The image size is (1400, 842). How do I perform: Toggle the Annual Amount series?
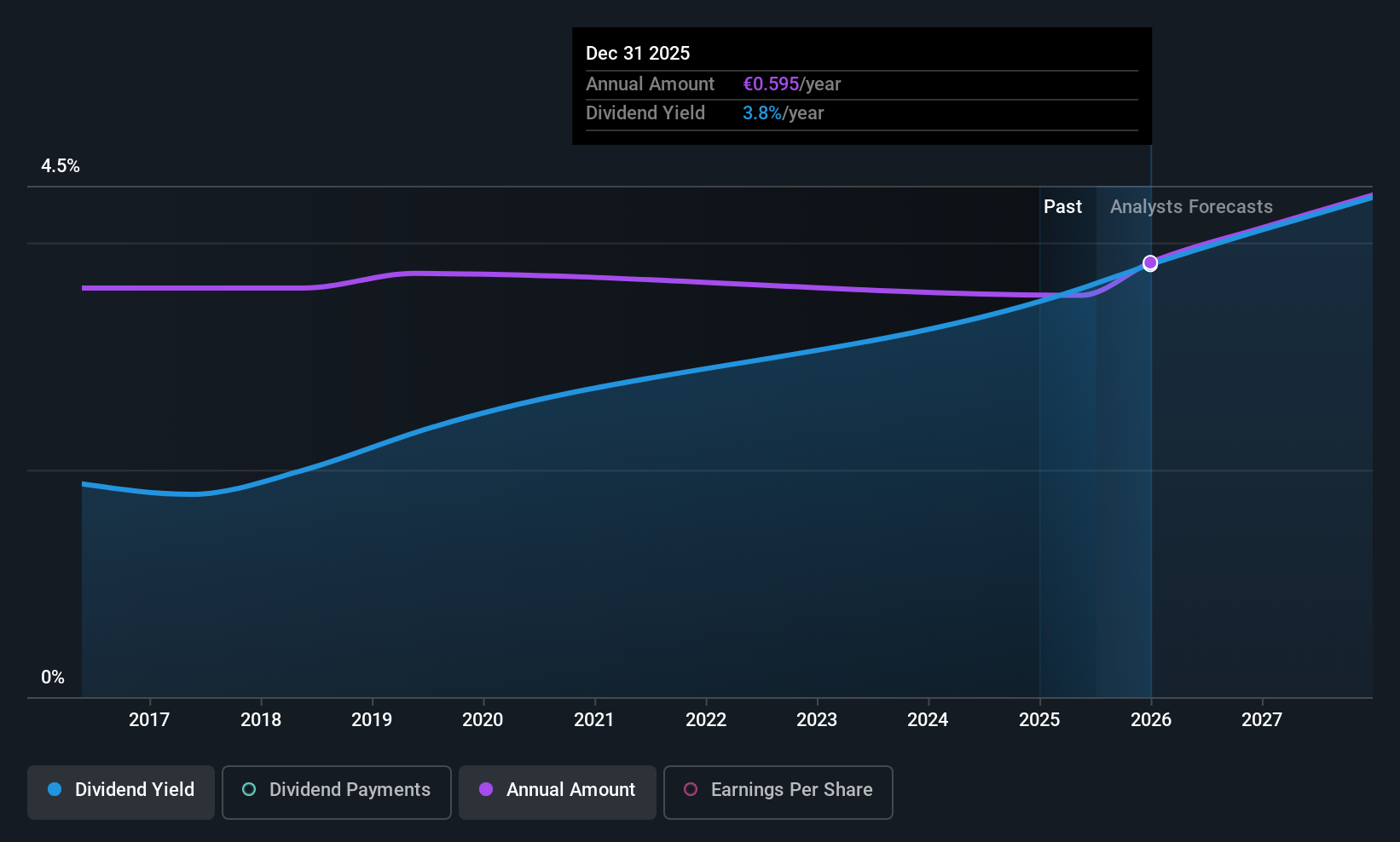coord(558,792)
